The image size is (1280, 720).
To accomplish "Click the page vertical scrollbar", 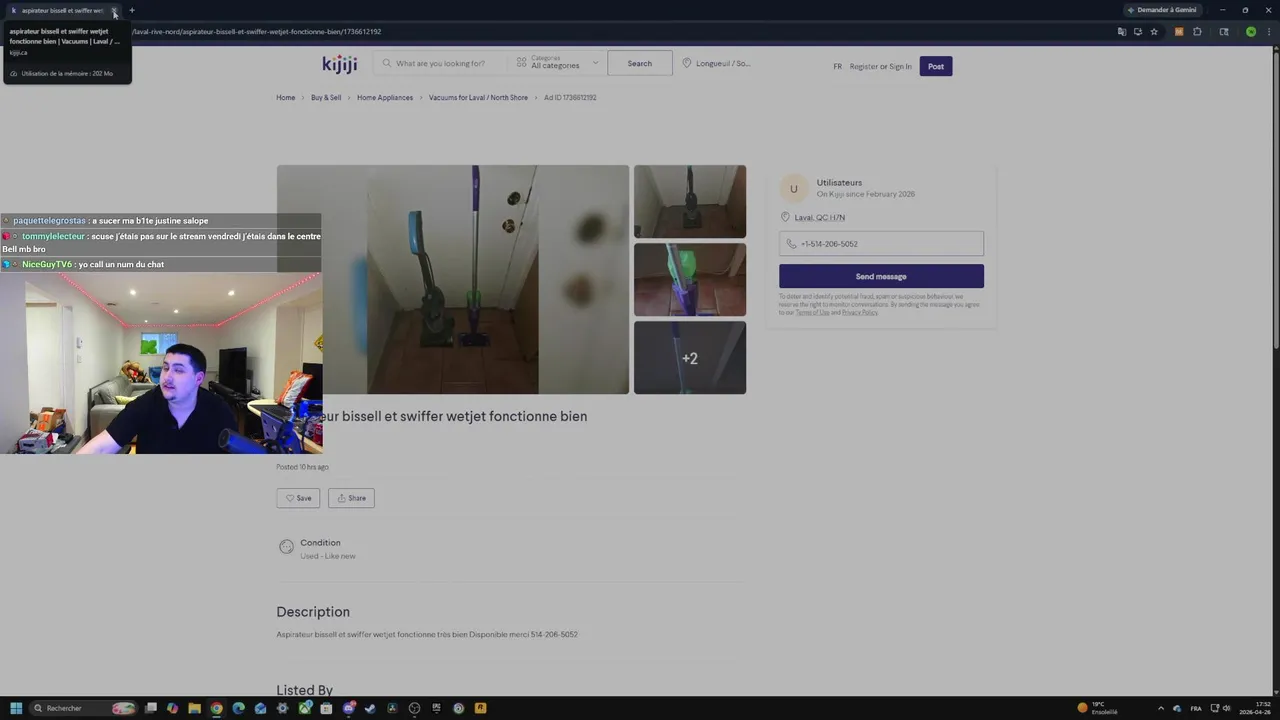I will coord(1275,200).
